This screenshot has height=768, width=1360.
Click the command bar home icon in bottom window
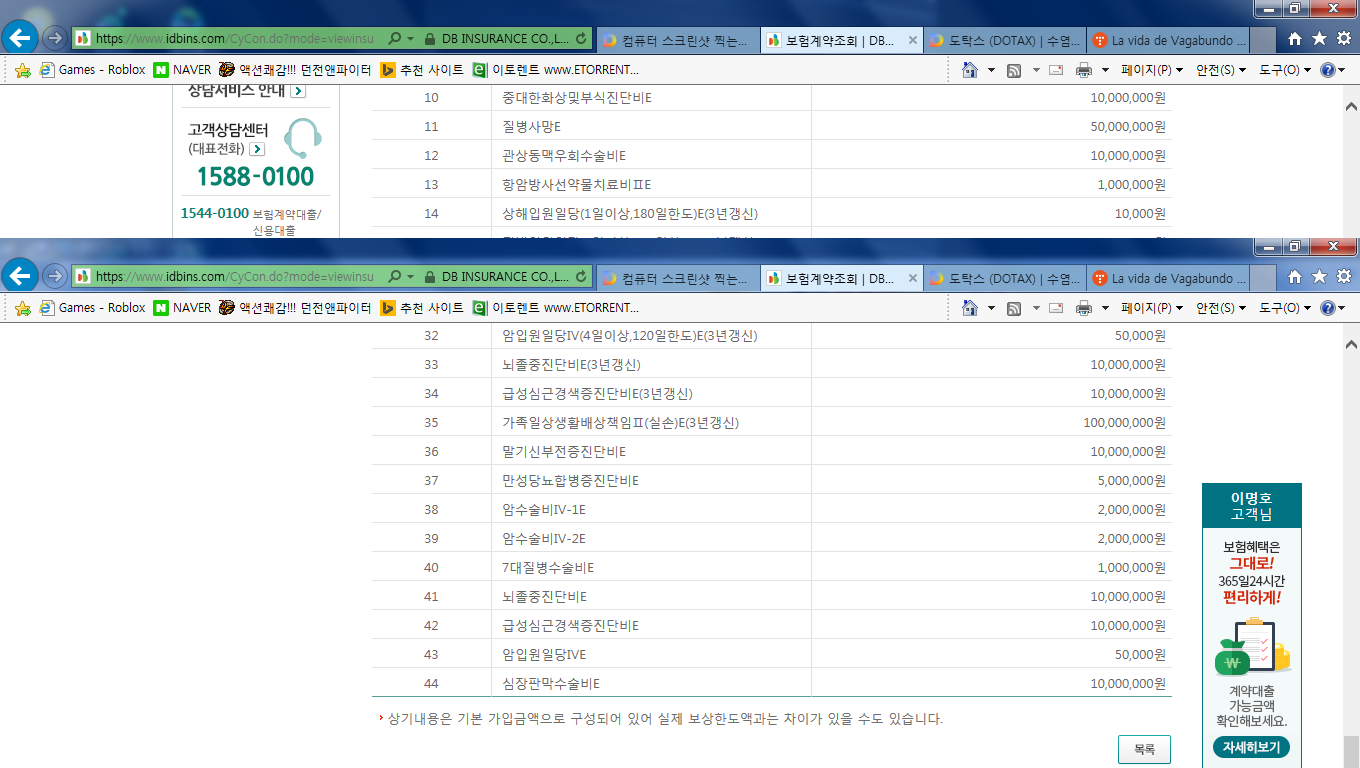click(x=969, y=308)
